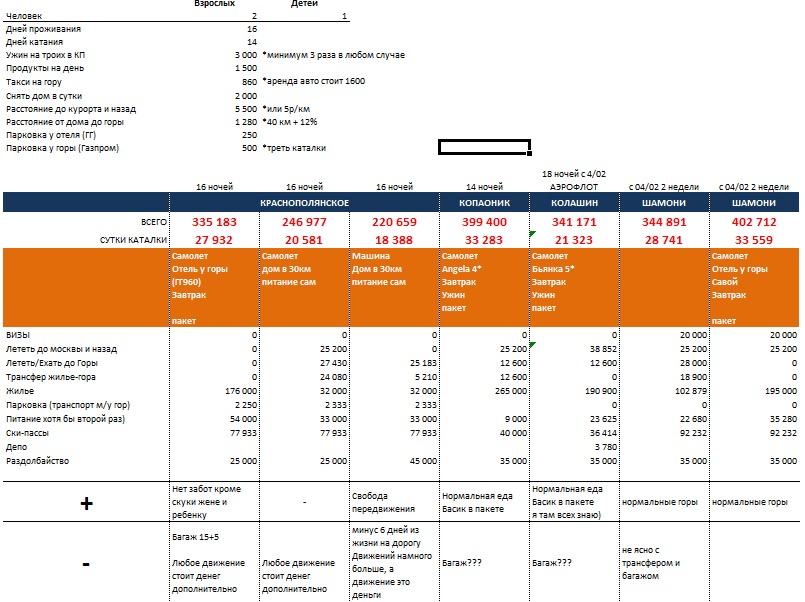Viewport: 805px width, 602px height.
Task: Click the 'Раздолбайство' value 45 000
Action: 424,461
